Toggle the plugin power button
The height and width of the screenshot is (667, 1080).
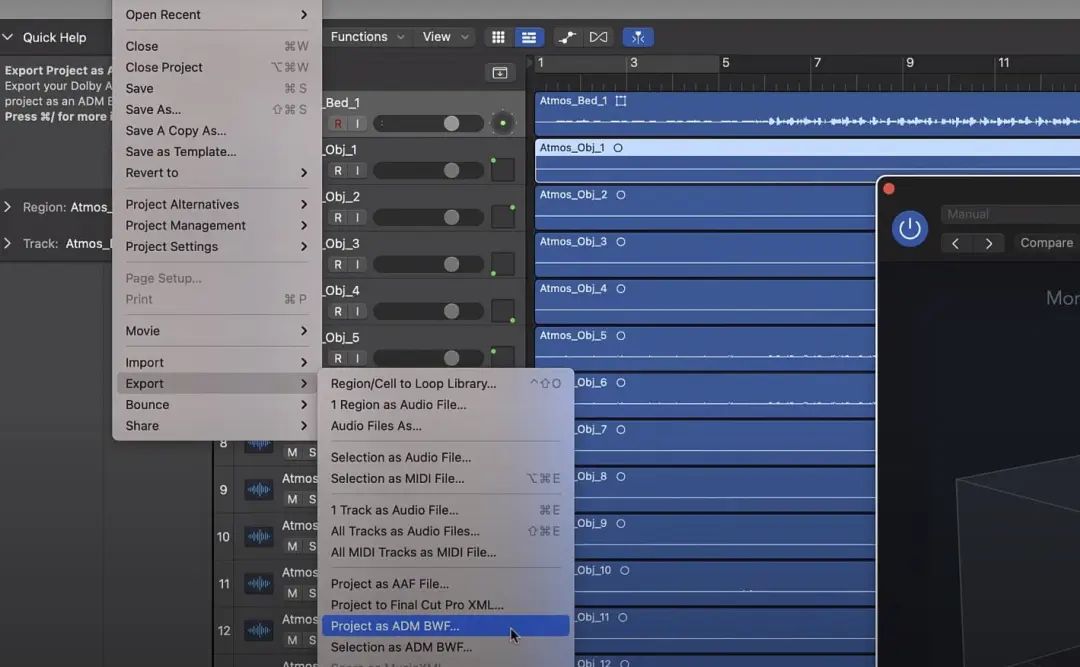tap(909, 228)
